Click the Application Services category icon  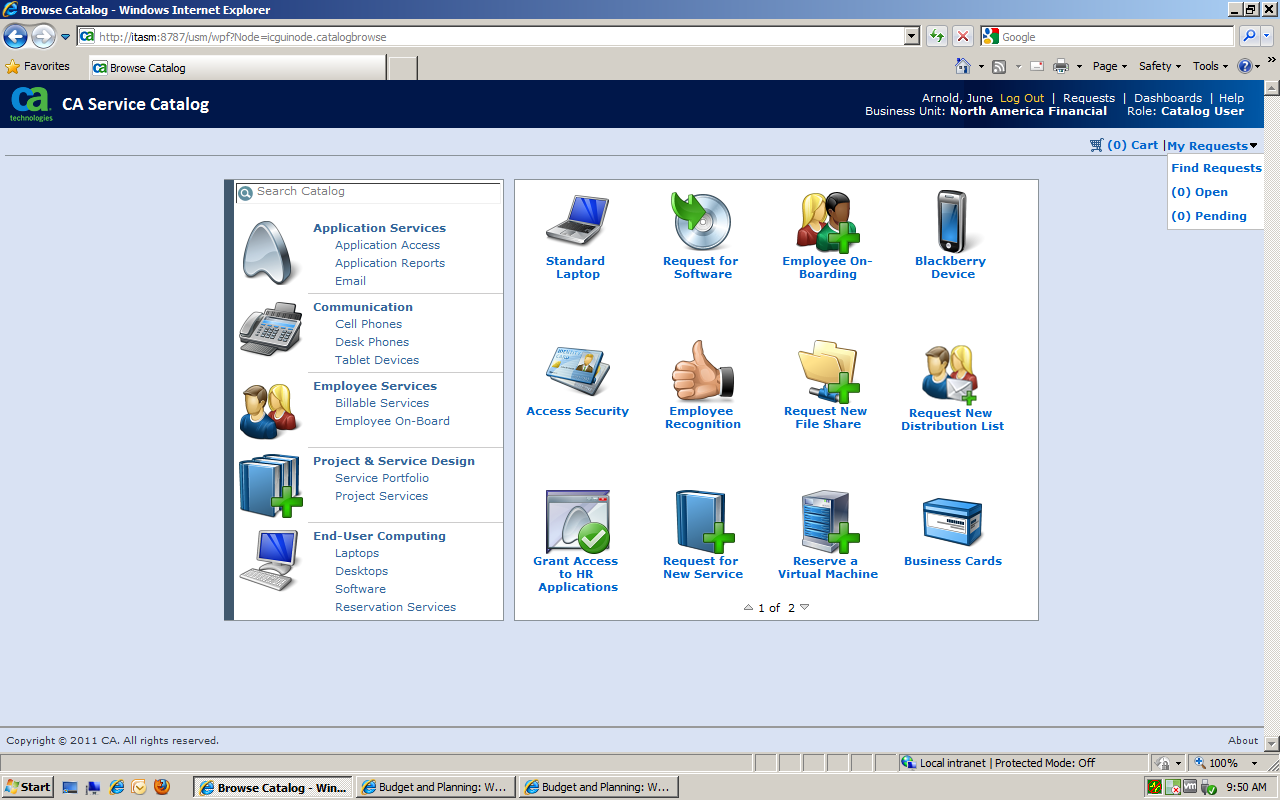269,253
